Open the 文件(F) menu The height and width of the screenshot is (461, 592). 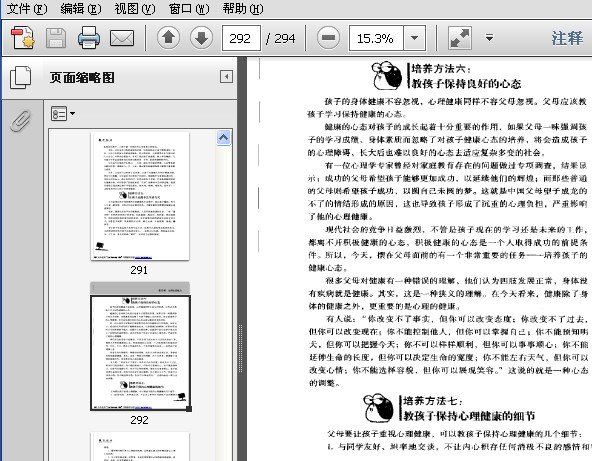coord(27,8)
